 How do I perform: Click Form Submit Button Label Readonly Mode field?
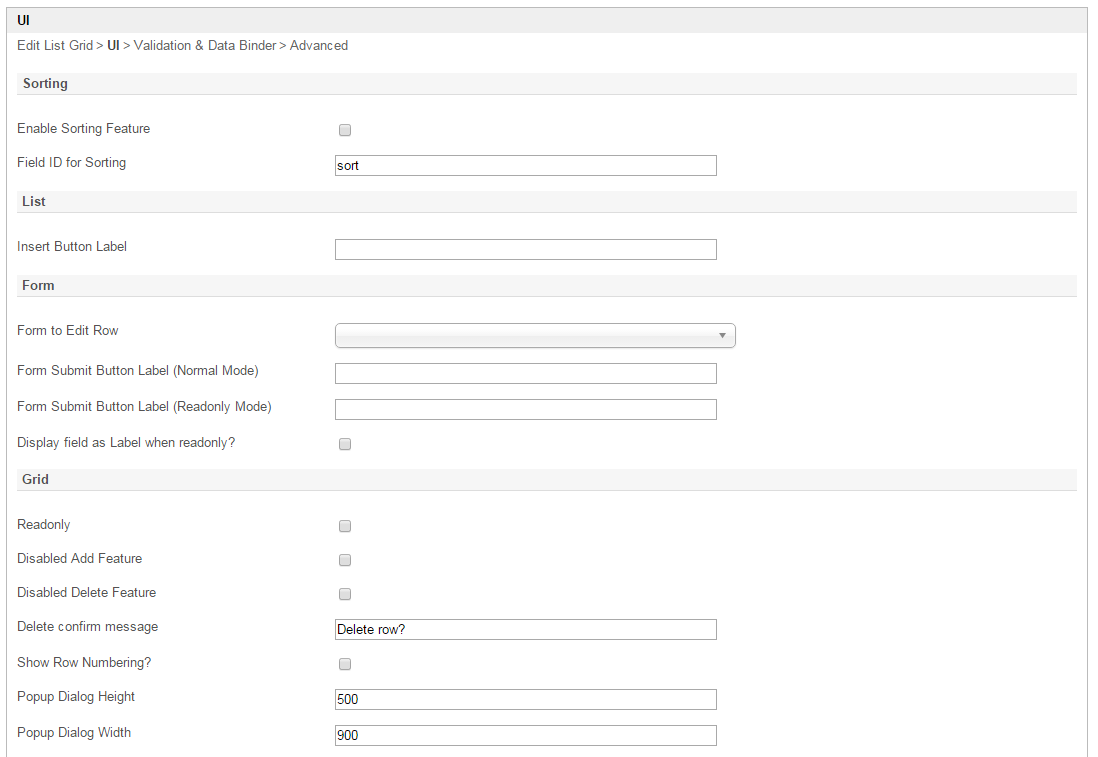[525, 410]
